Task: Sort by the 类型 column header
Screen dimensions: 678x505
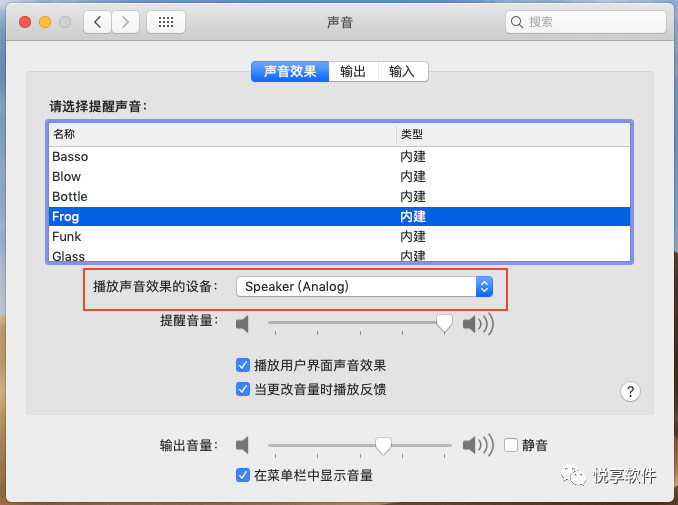Action: 513,134
